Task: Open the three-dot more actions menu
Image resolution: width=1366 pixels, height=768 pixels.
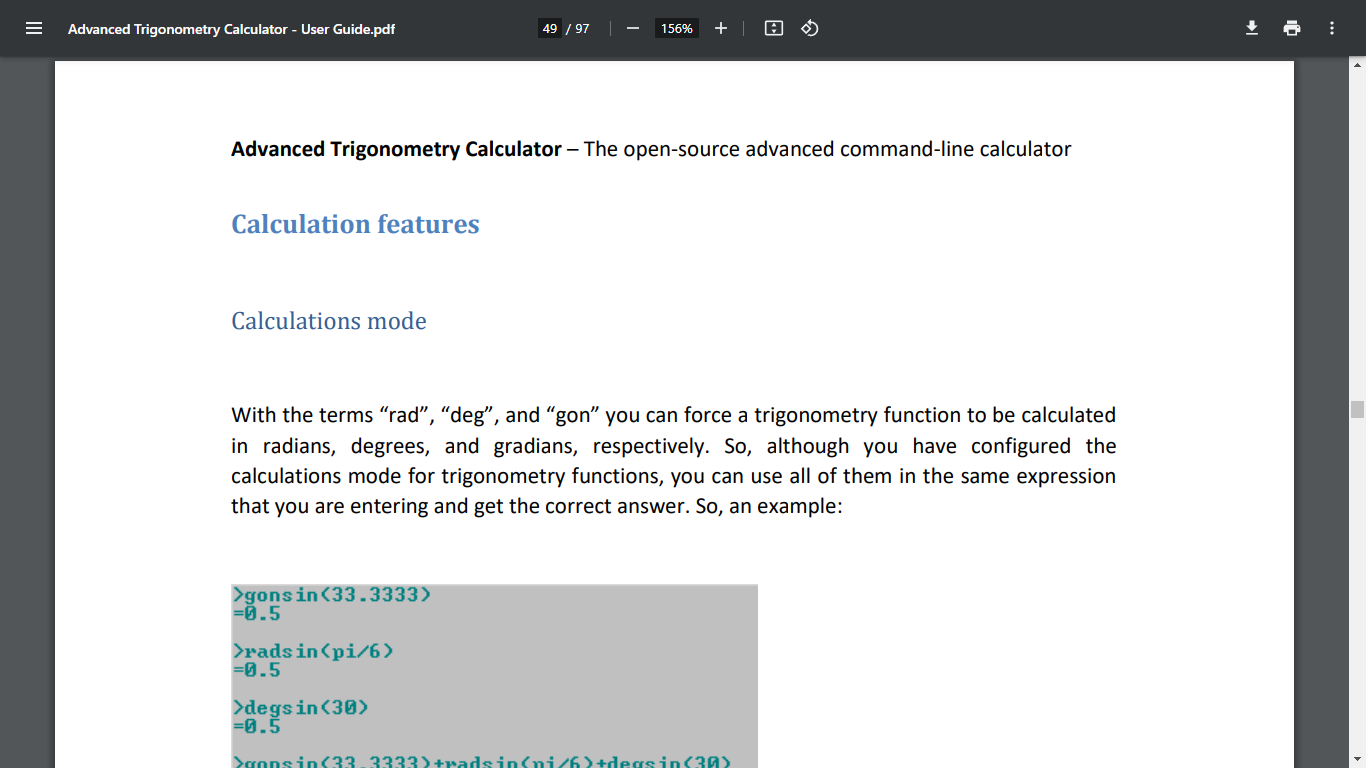Action: pyautogui.click(x=1332, y=28)
